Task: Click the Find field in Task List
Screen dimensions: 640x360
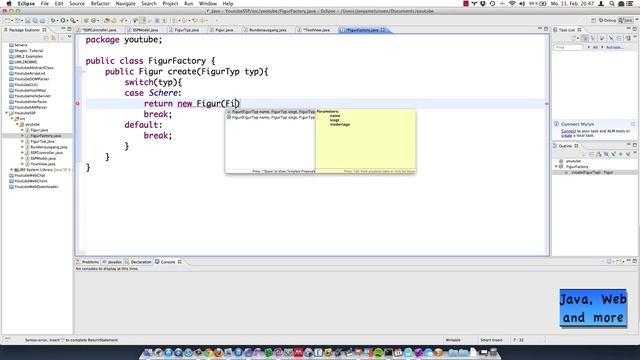Action: [568, 47]
